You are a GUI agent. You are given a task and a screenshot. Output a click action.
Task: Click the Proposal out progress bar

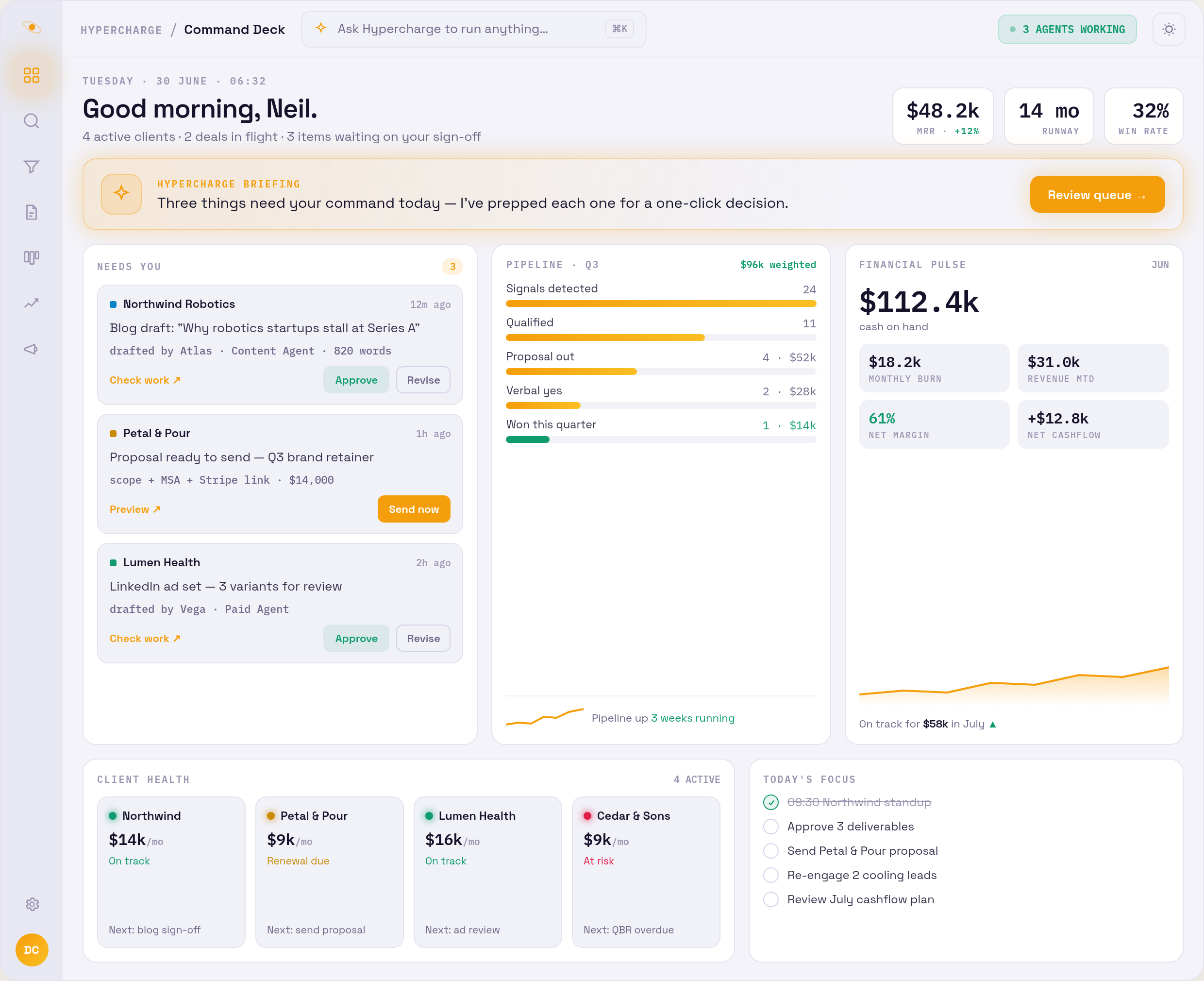point(661,371)
